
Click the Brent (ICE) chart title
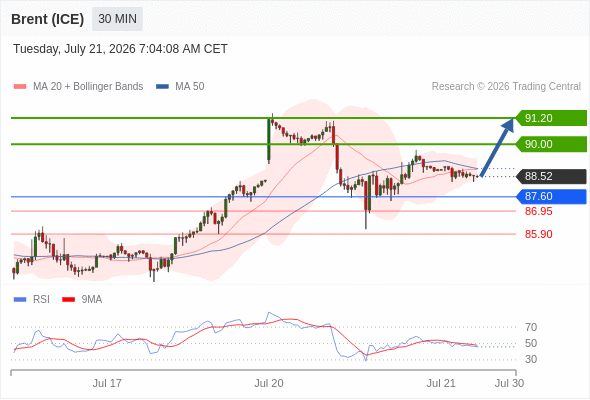48,19
